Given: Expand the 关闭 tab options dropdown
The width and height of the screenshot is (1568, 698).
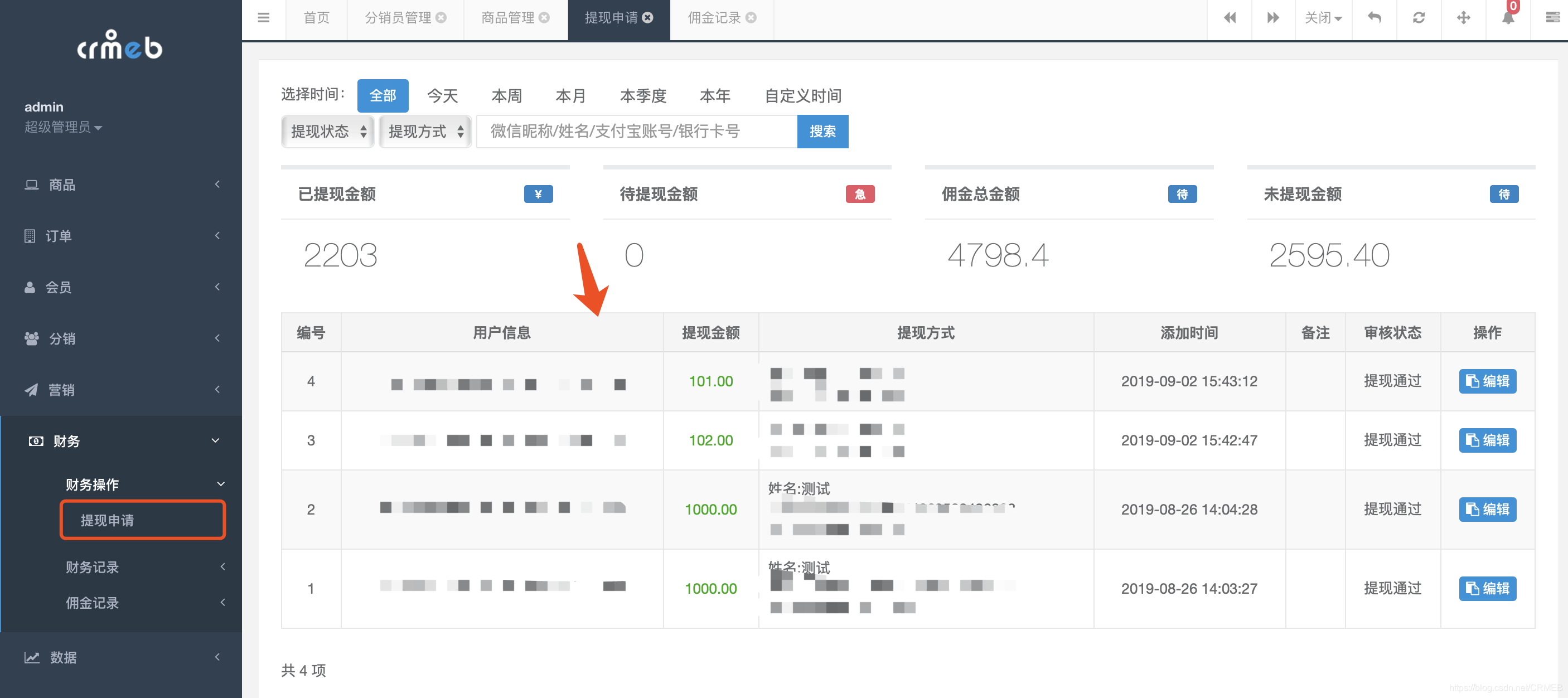Looking at the screenshot, I should [x=1323, y=18].
